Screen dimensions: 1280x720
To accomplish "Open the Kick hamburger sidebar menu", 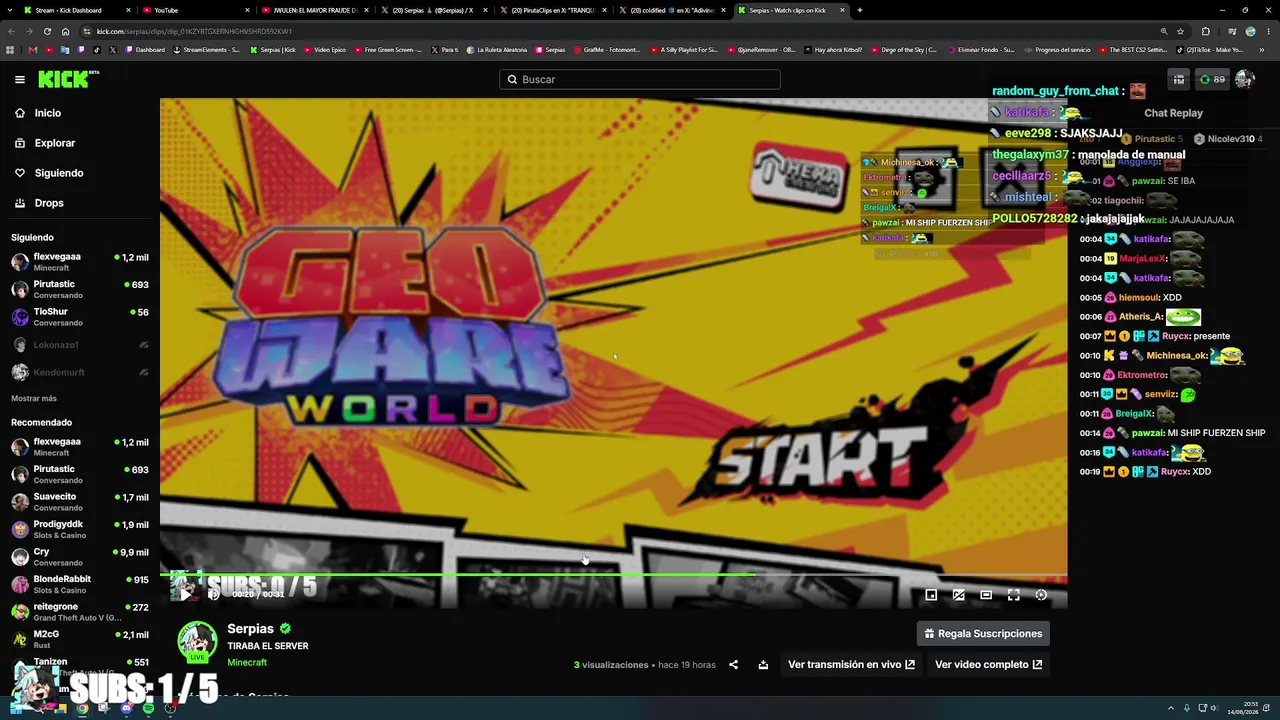I will (20, 79).
